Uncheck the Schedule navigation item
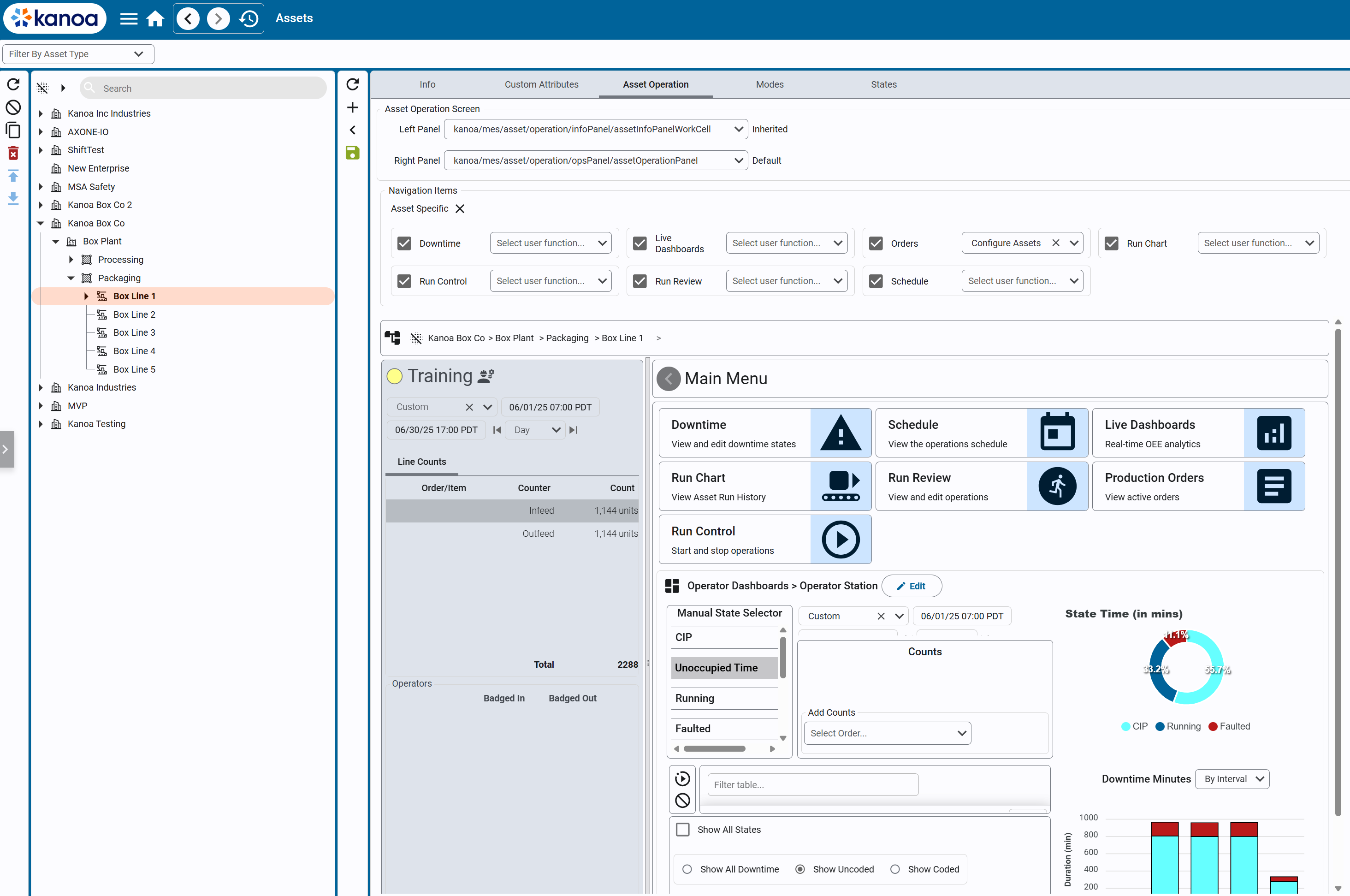The image size is (1350, 896). coord(876,281)
